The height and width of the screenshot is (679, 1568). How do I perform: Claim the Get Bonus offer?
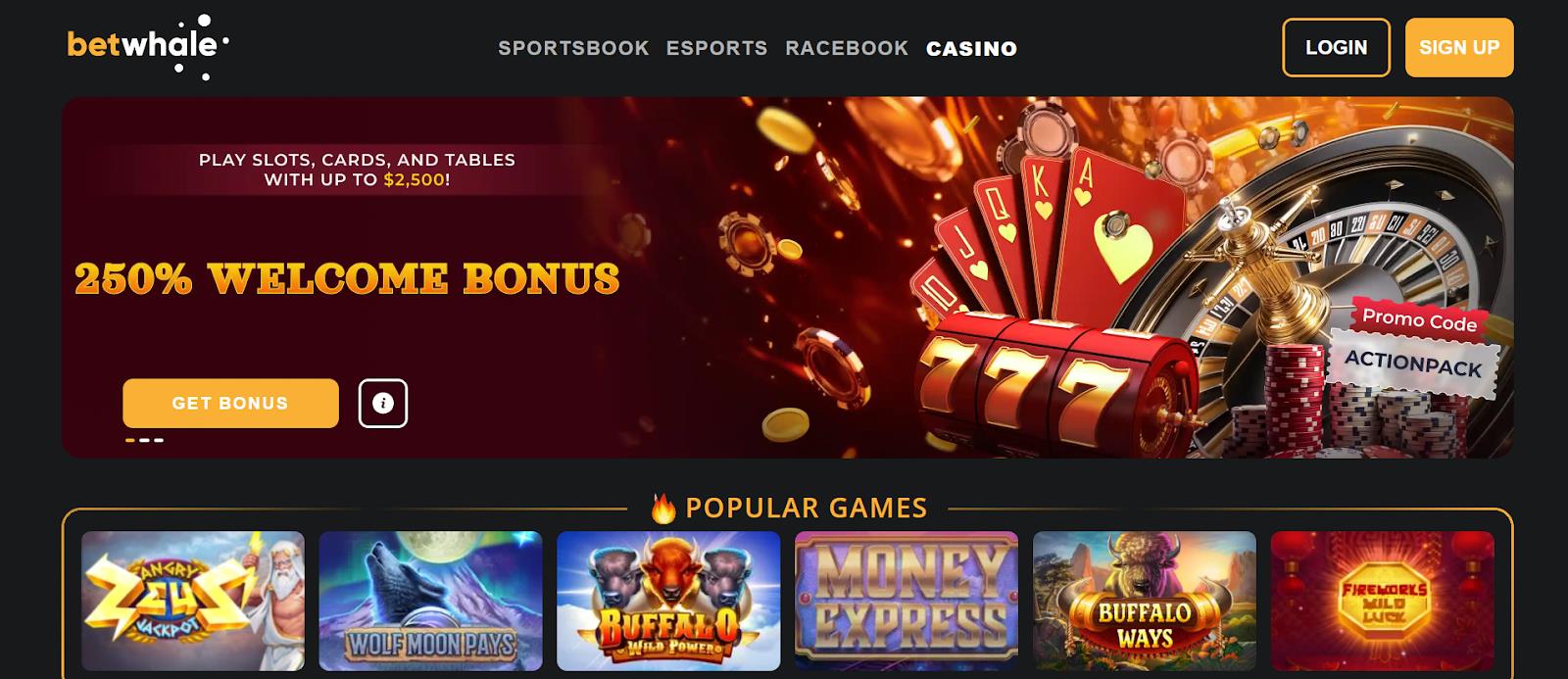(230, 403)
